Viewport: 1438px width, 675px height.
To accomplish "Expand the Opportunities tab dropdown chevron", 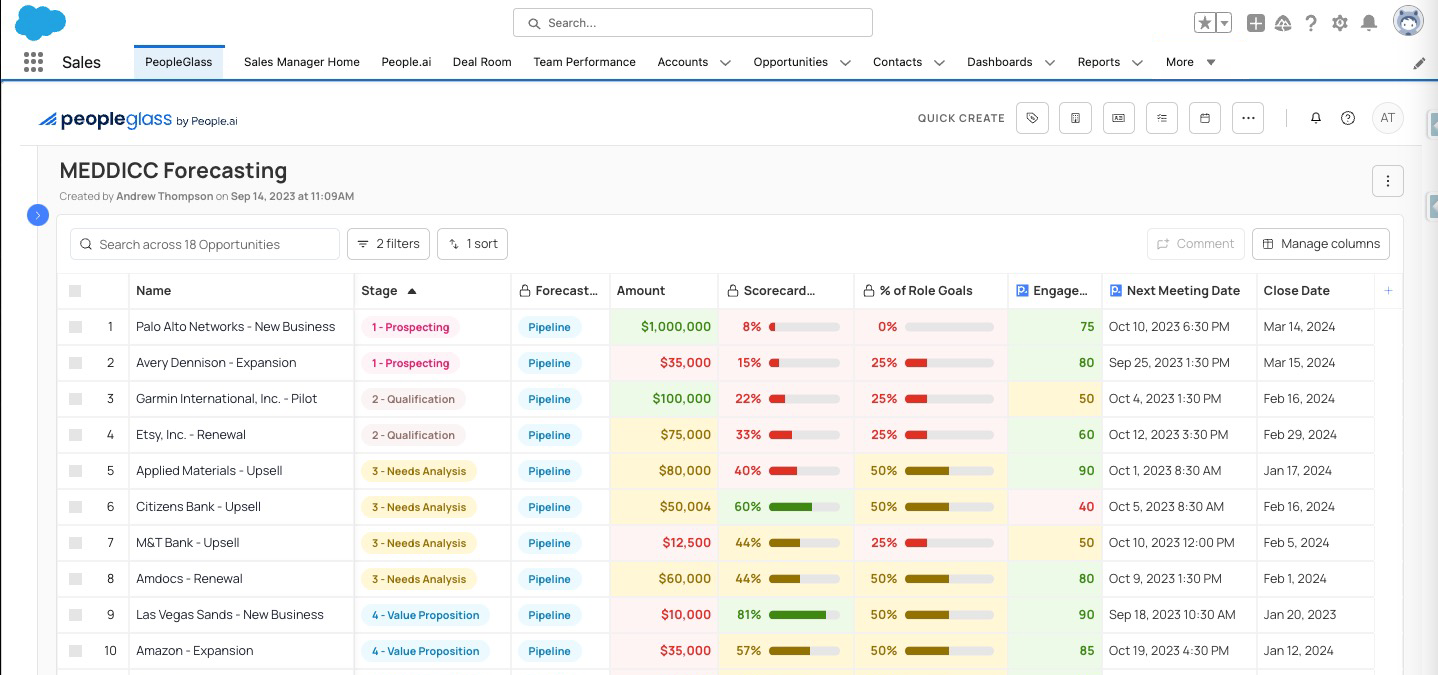I will click(x=845, y=63).
